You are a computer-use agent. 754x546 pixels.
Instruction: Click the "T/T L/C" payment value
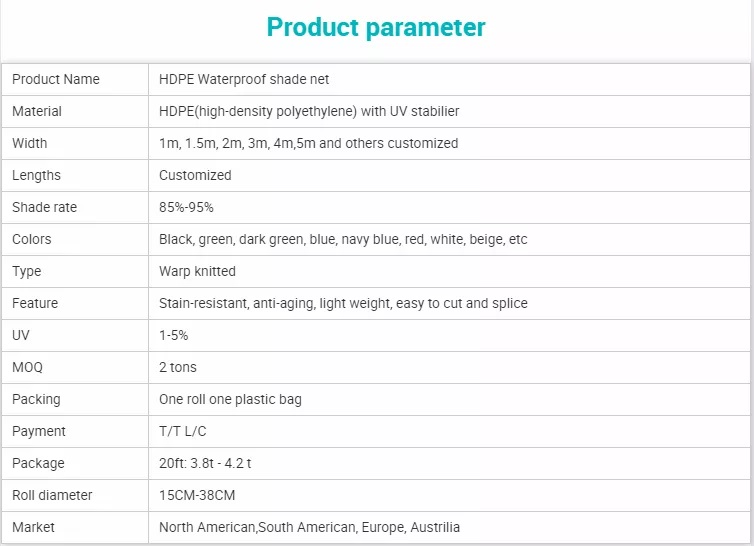point(183,431)
